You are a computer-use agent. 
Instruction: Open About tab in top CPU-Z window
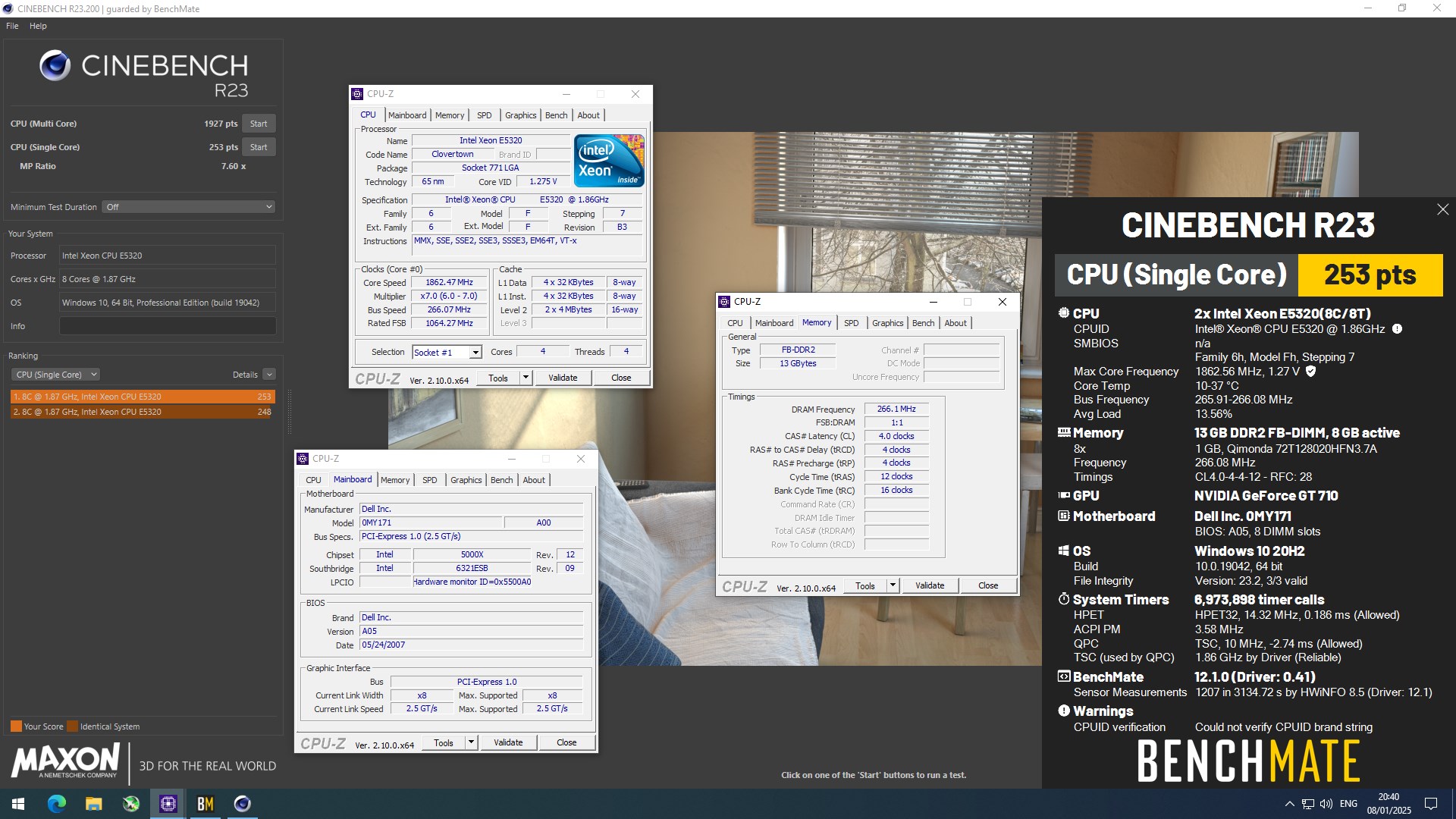coord(588,115)
